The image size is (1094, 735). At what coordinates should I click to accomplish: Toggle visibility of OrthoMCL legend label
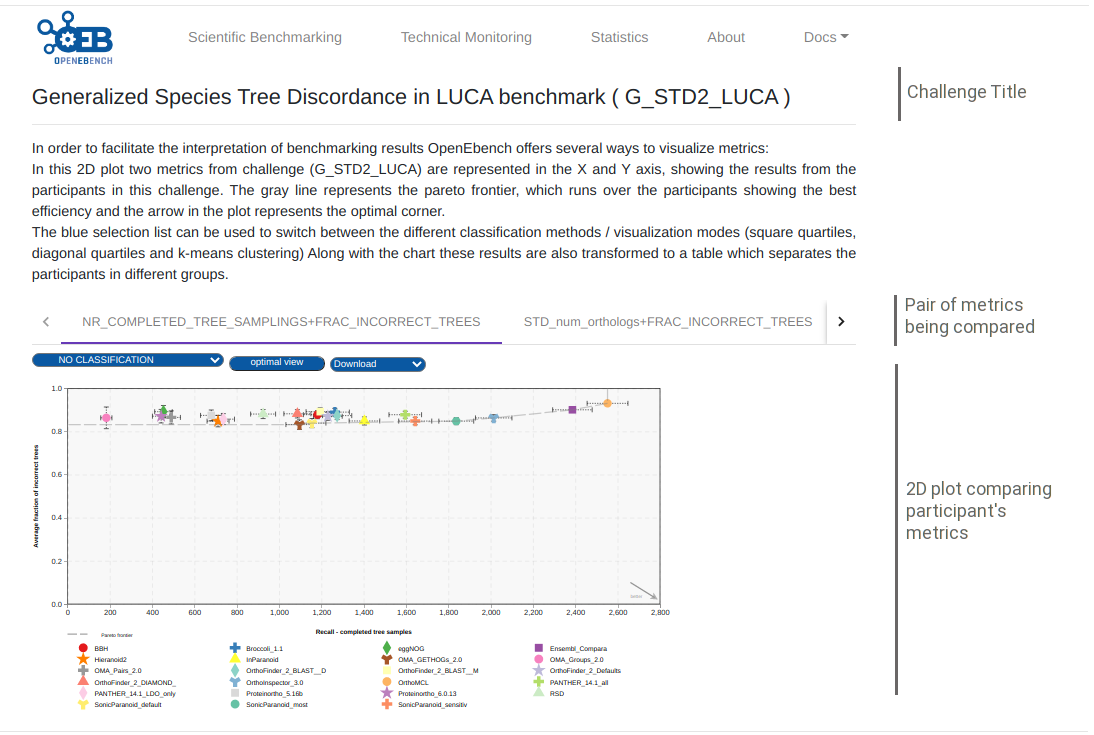coord(413,683)
